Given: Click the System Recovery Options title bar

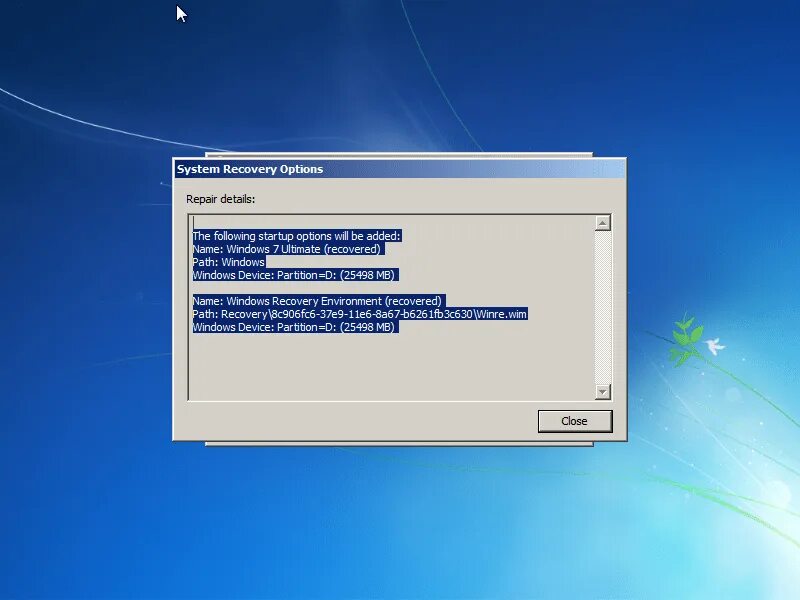Looking at the screenshot, I should point(399,169).
